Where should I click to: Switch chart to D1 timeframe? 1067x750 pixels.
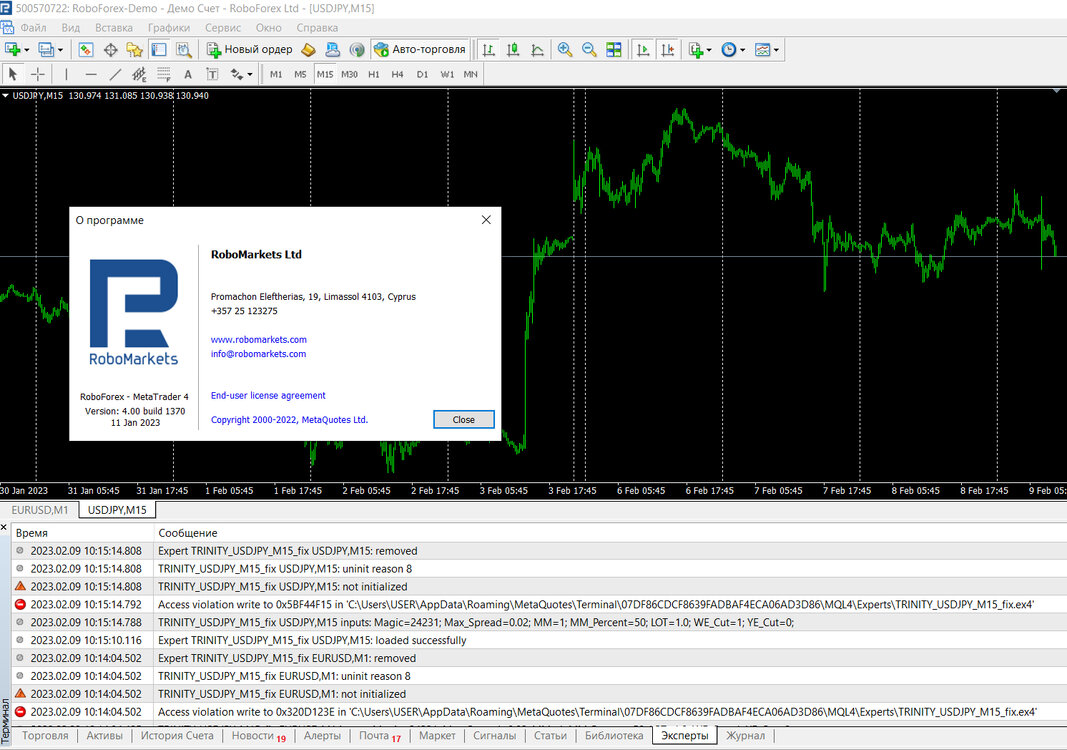pos(422,74)
